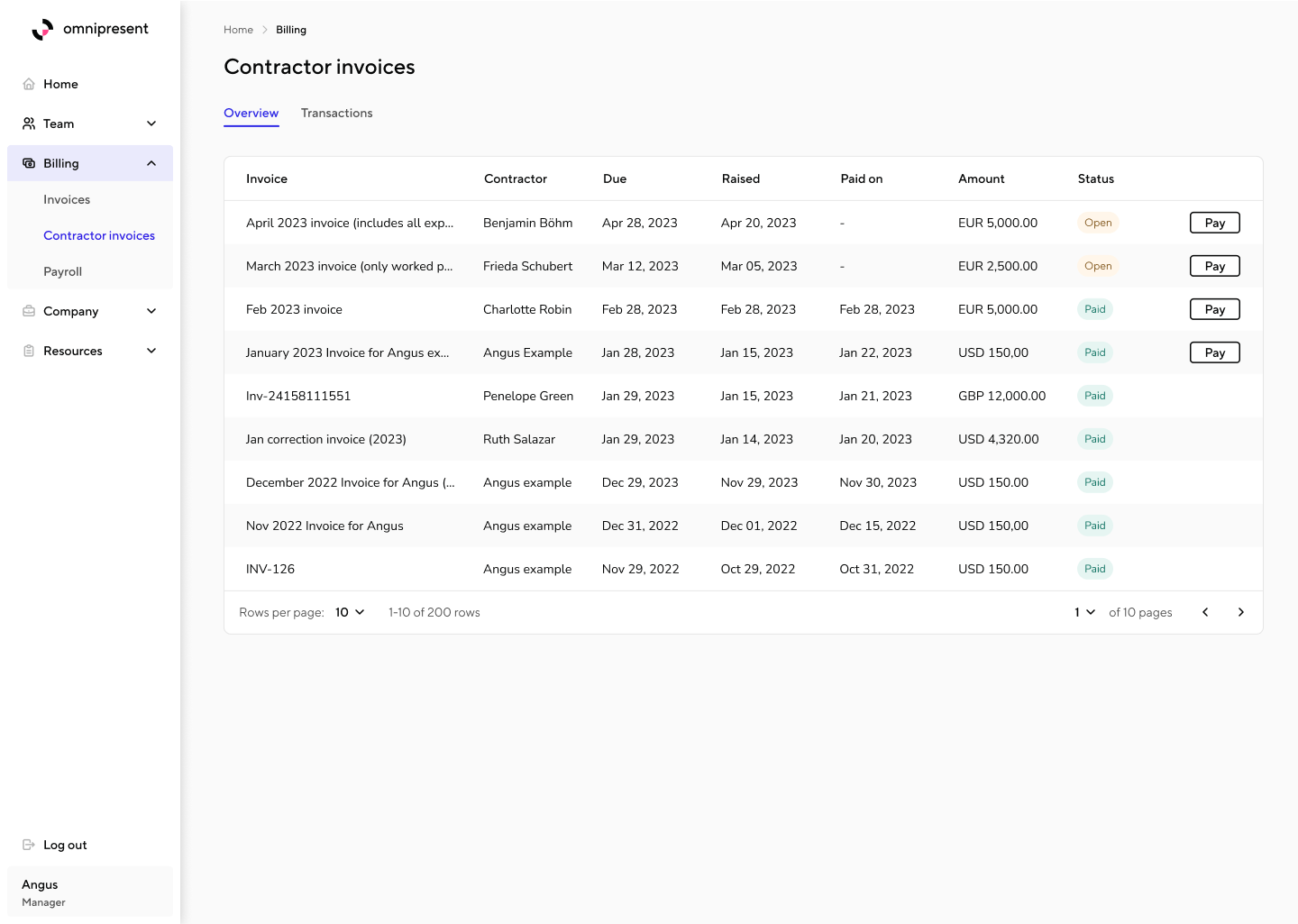The image size is (1298, 924).
Task: Expand the Team menu chevron
Action: pos(151,124)
